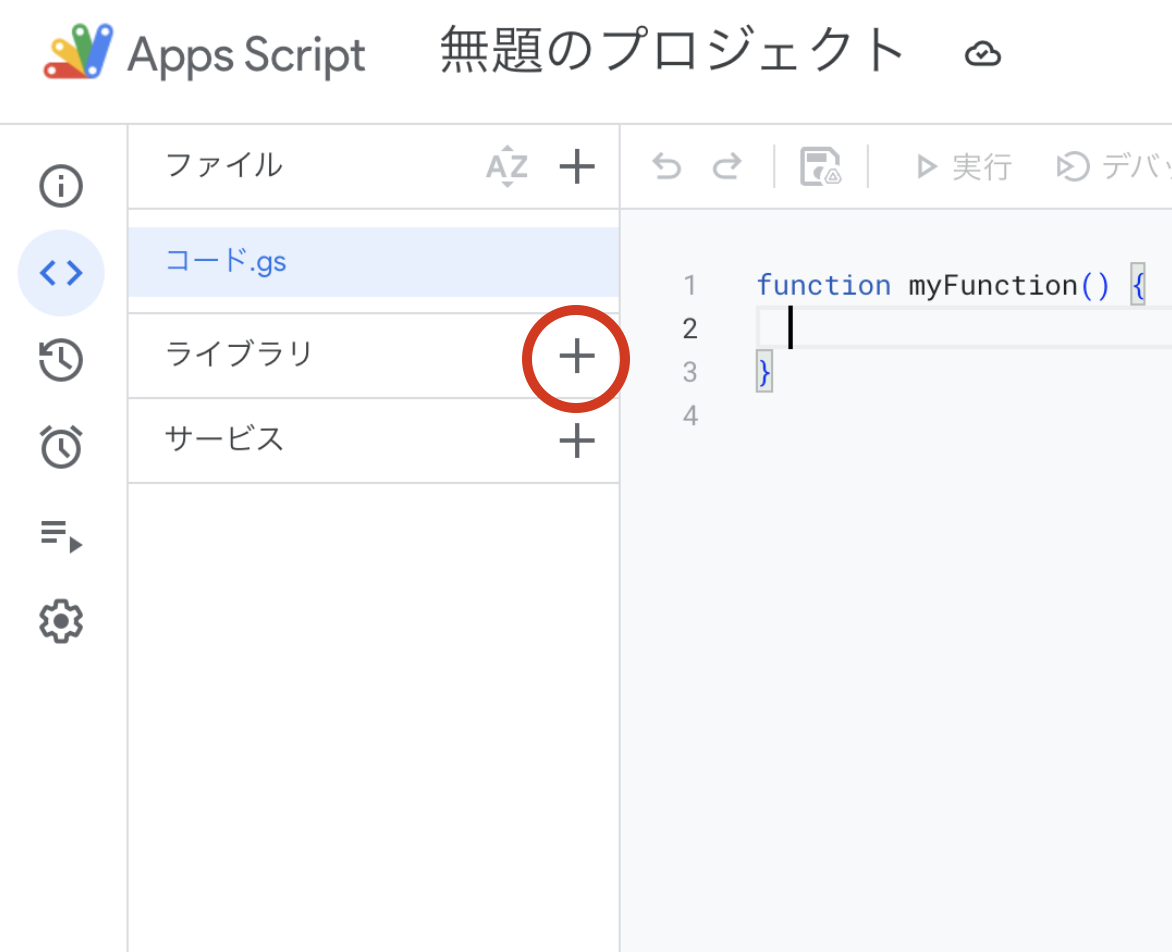Image resolution: width=1172 pixels, height=952 pixels.
Task: View the project version history
Action: click(x=61, y=359)
